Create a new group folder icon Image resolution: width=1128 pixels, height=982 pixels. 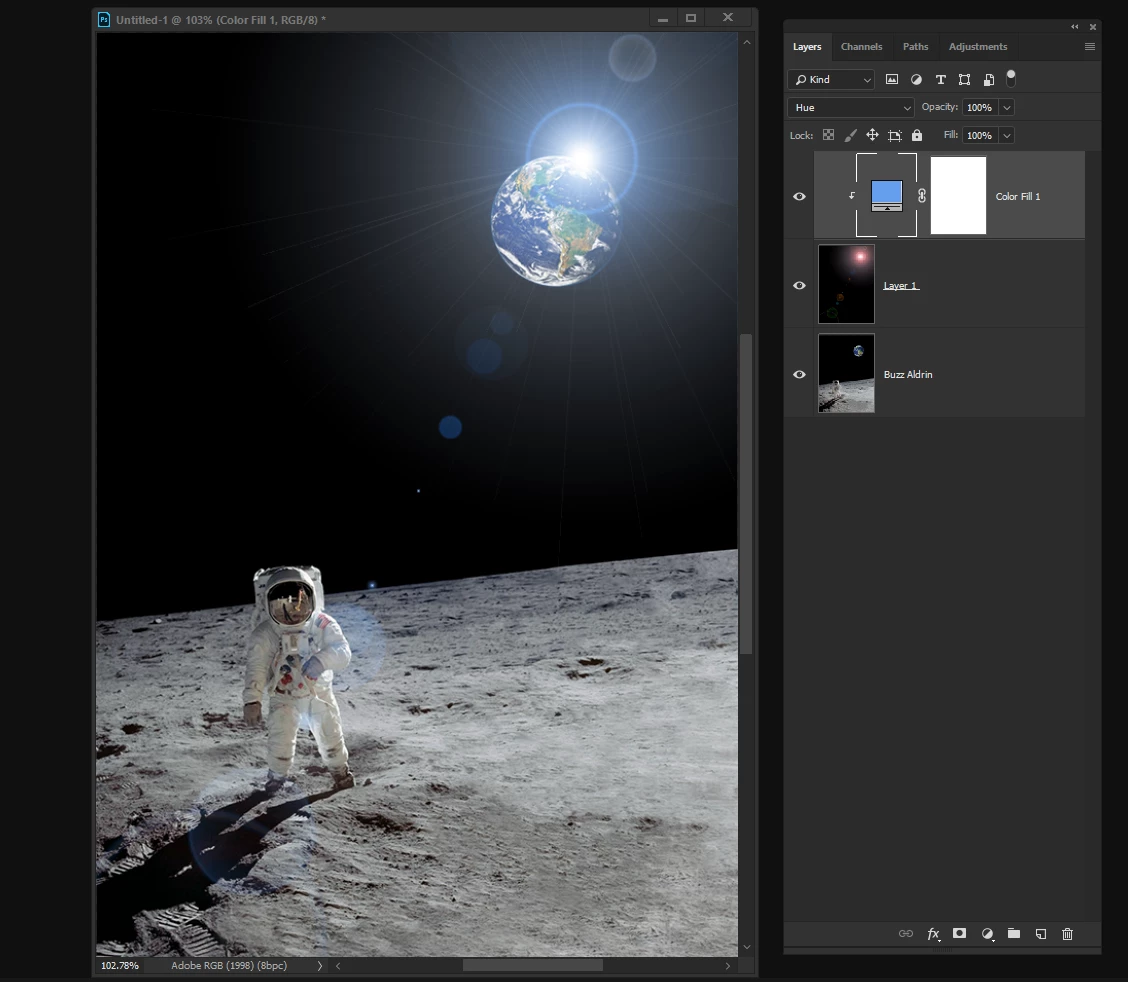[1014, 933]
